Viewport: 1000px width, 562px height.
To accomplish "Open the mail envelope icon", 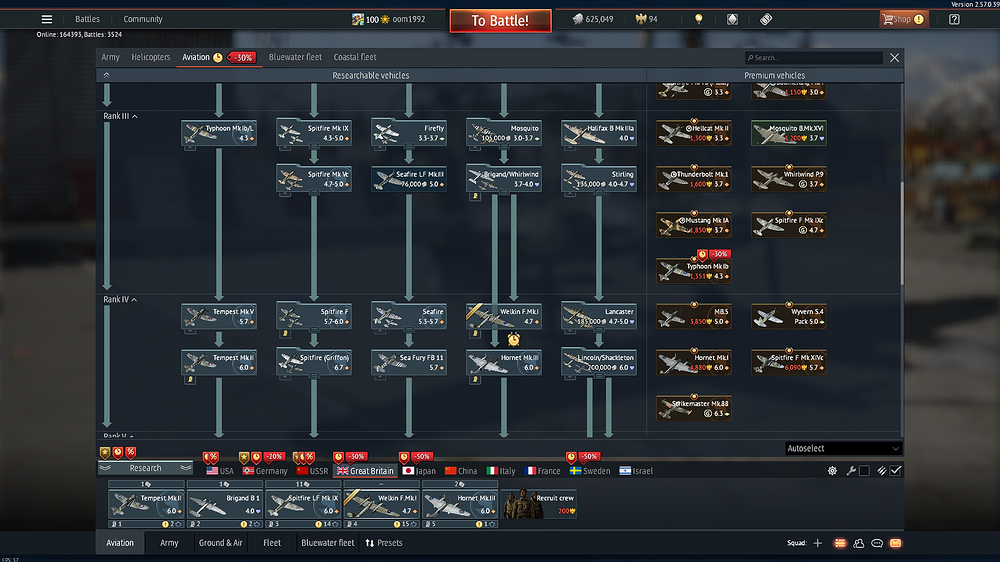I will (x=895, y=543).
